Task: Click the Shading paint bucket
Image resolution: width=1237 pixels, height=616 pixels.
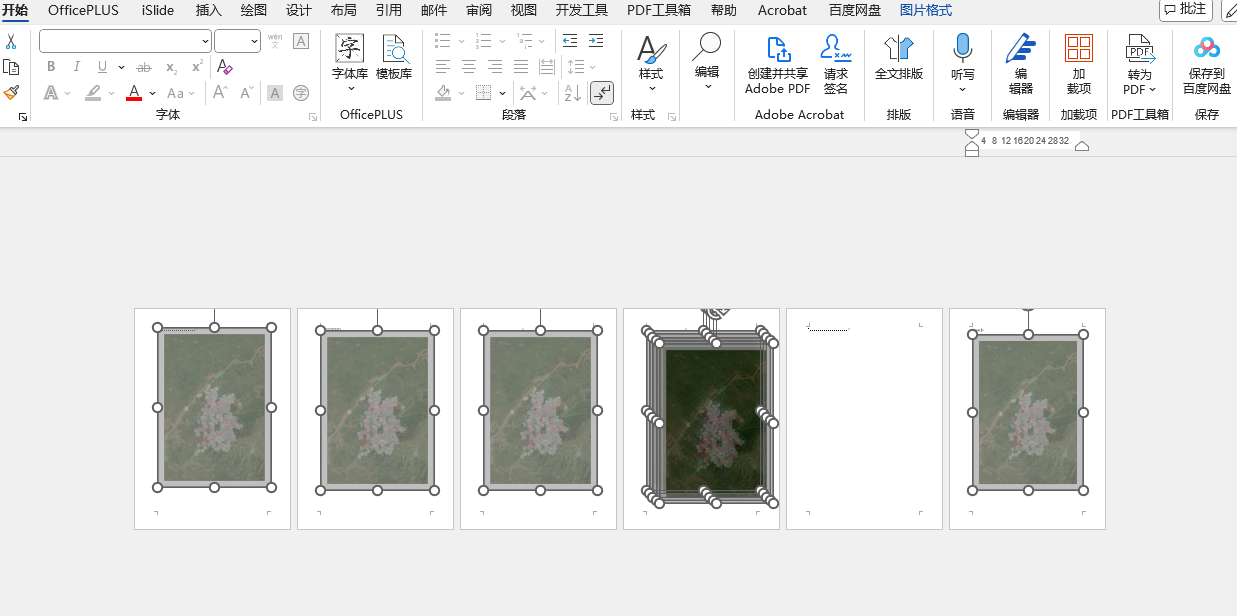Action: tap(444, 93)
